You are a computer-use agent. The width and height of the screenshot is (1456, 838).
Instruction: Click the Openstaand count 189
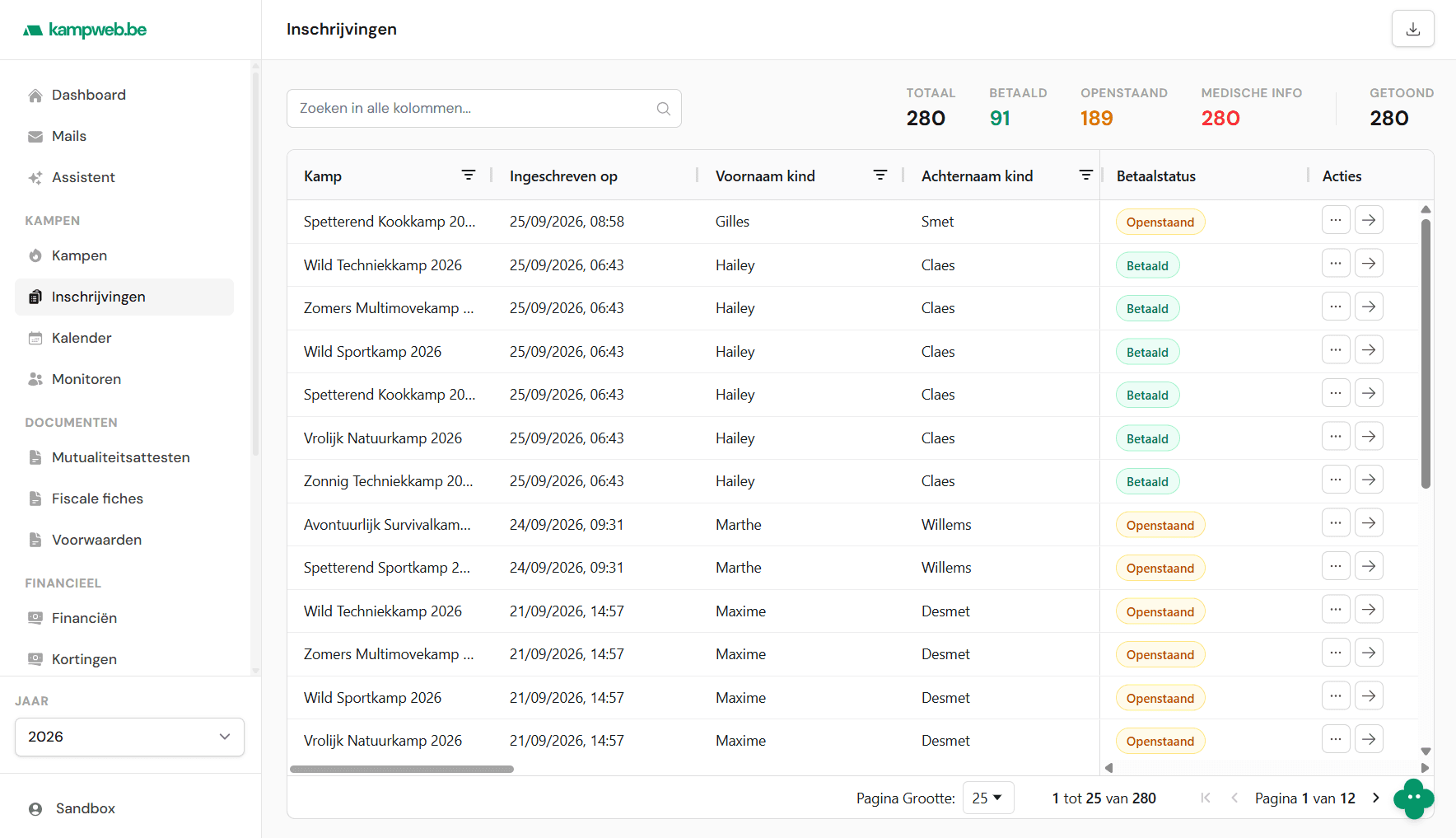[x=1097, y=118]
